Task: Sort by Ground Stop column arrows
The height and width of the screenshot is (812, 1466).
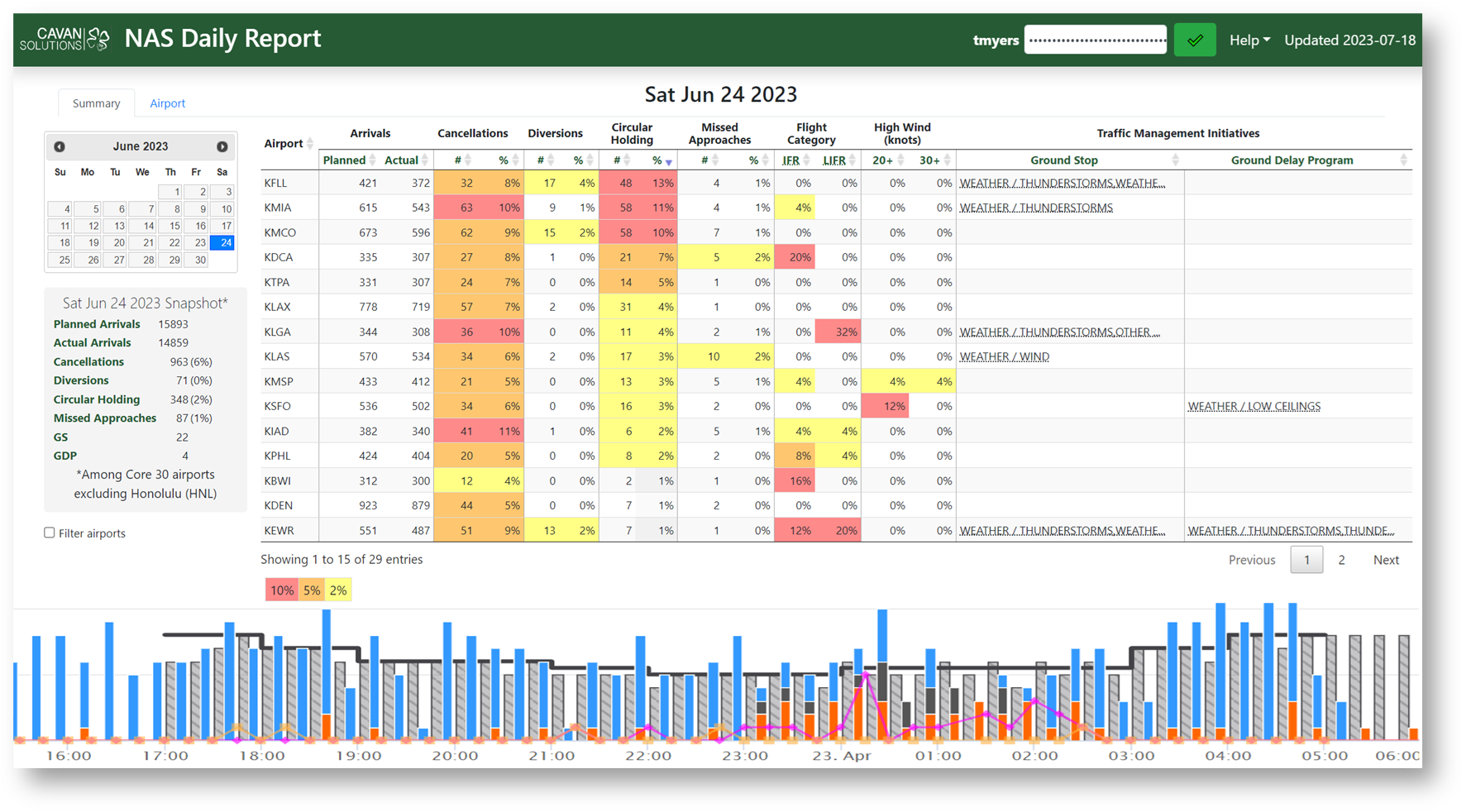Action: tap(1175, 160)
